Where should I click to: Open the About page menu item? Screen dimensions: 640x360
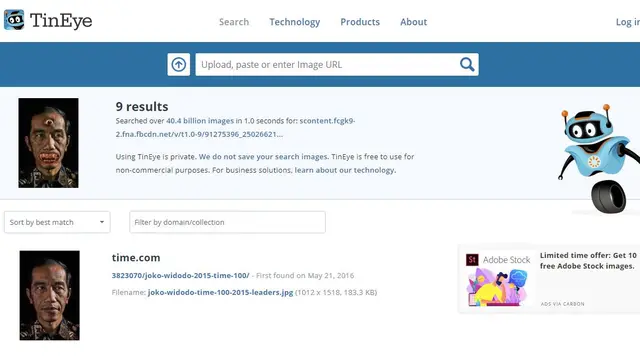(x=413, y=22)
